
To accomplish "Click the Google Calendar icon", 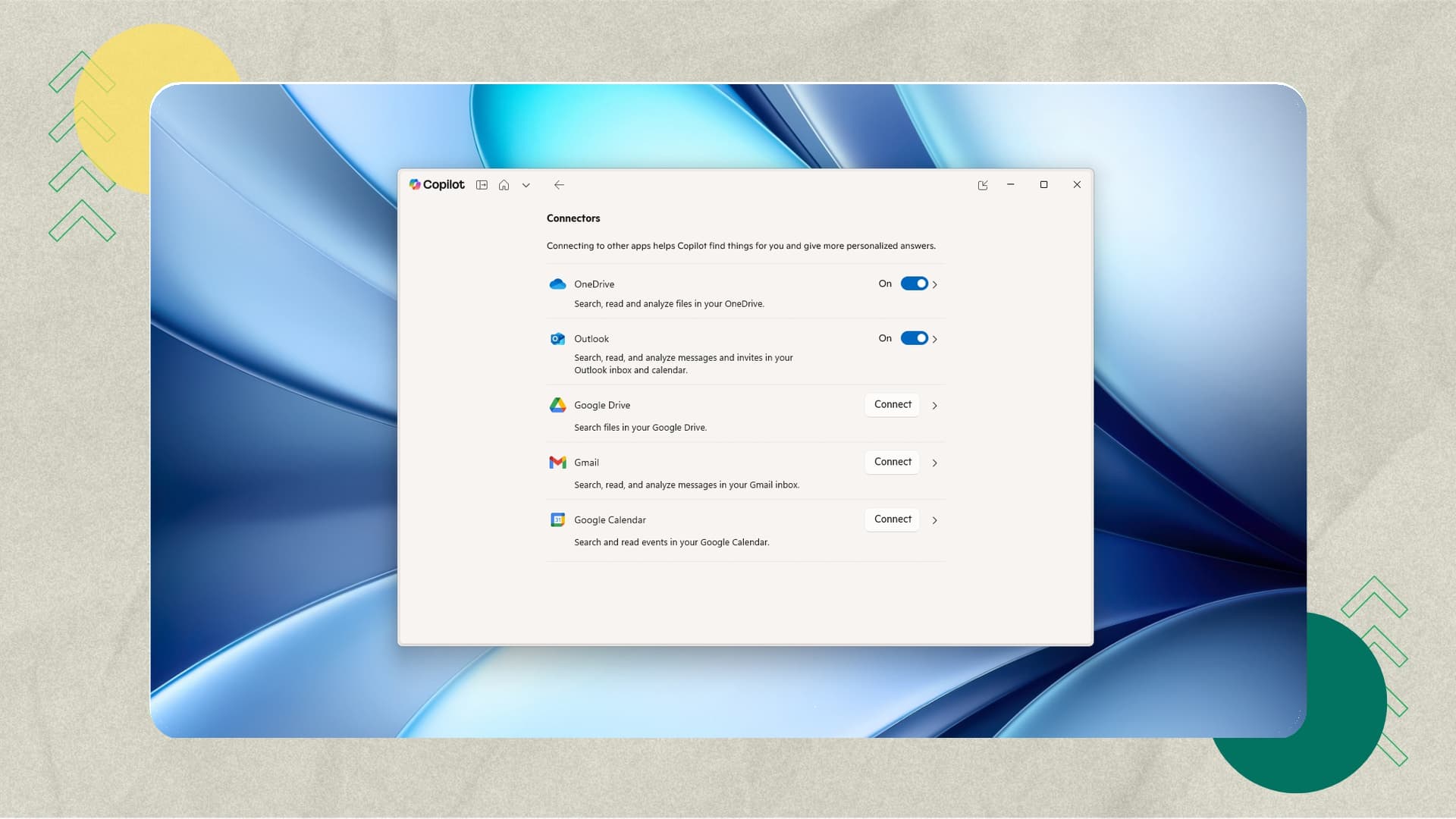I will [557, 520].
